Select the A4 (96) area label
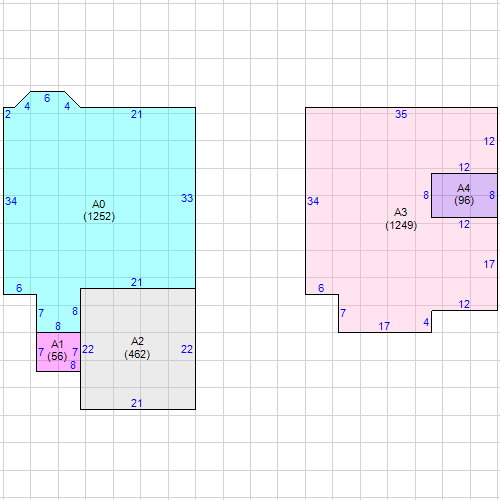 464,194
